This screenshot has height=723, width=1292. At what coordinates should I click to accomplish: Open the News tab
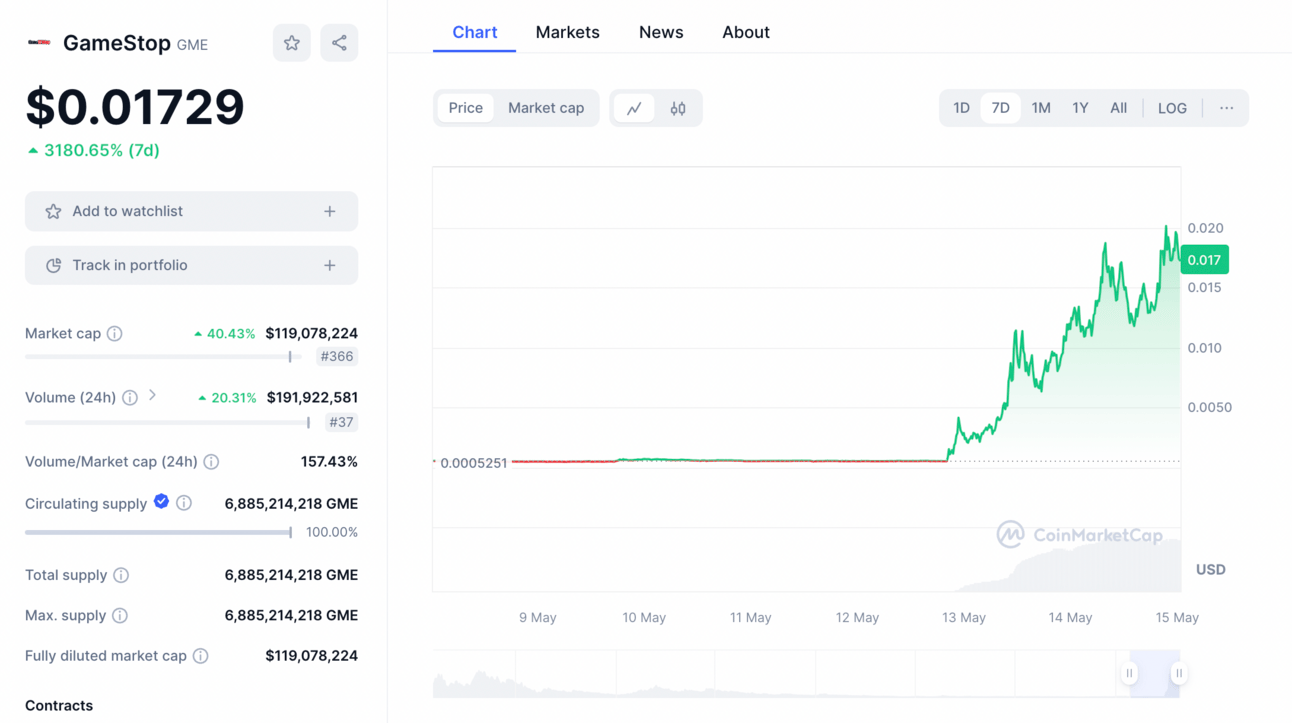click(x=661, y=32)
